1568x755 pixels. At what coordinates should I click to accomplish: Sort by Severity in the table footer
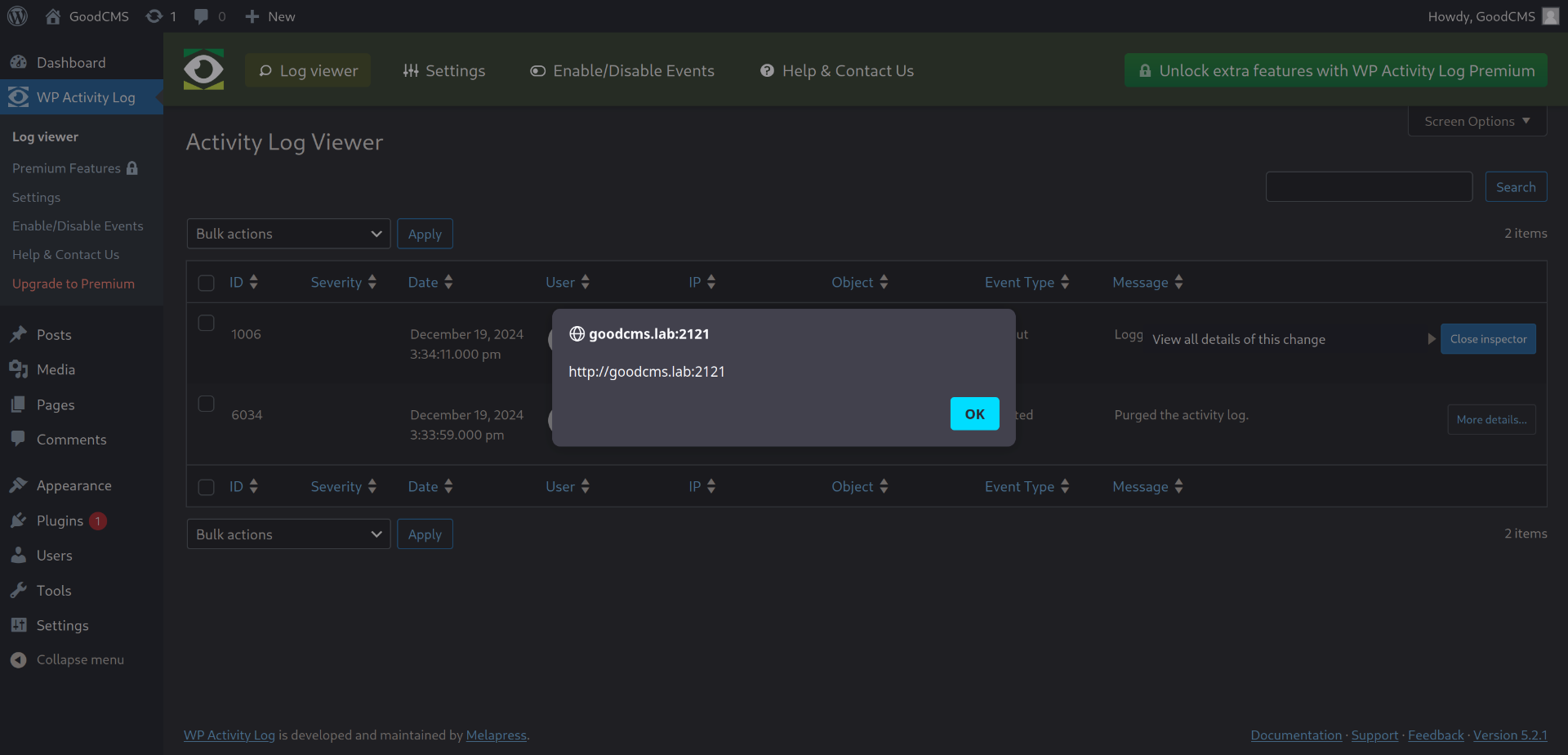(343, 486)
